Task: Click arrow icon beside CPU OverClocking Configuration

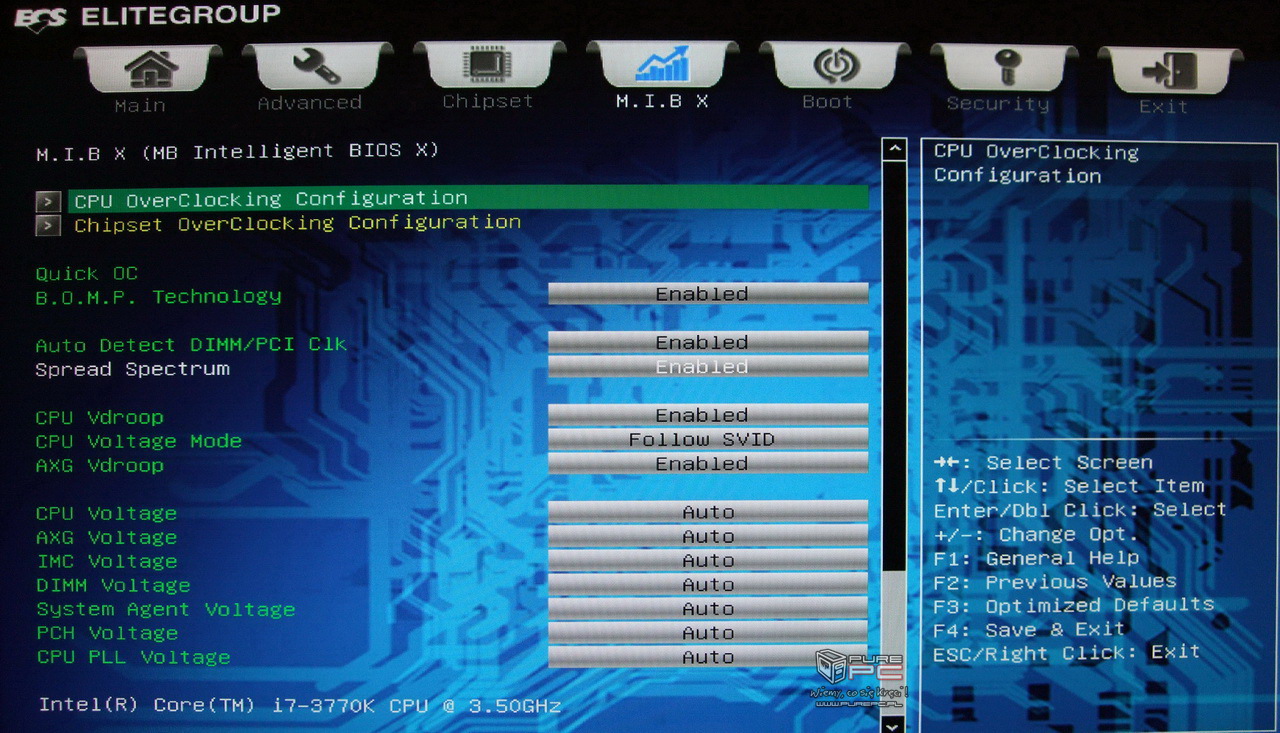Action: 48,201
